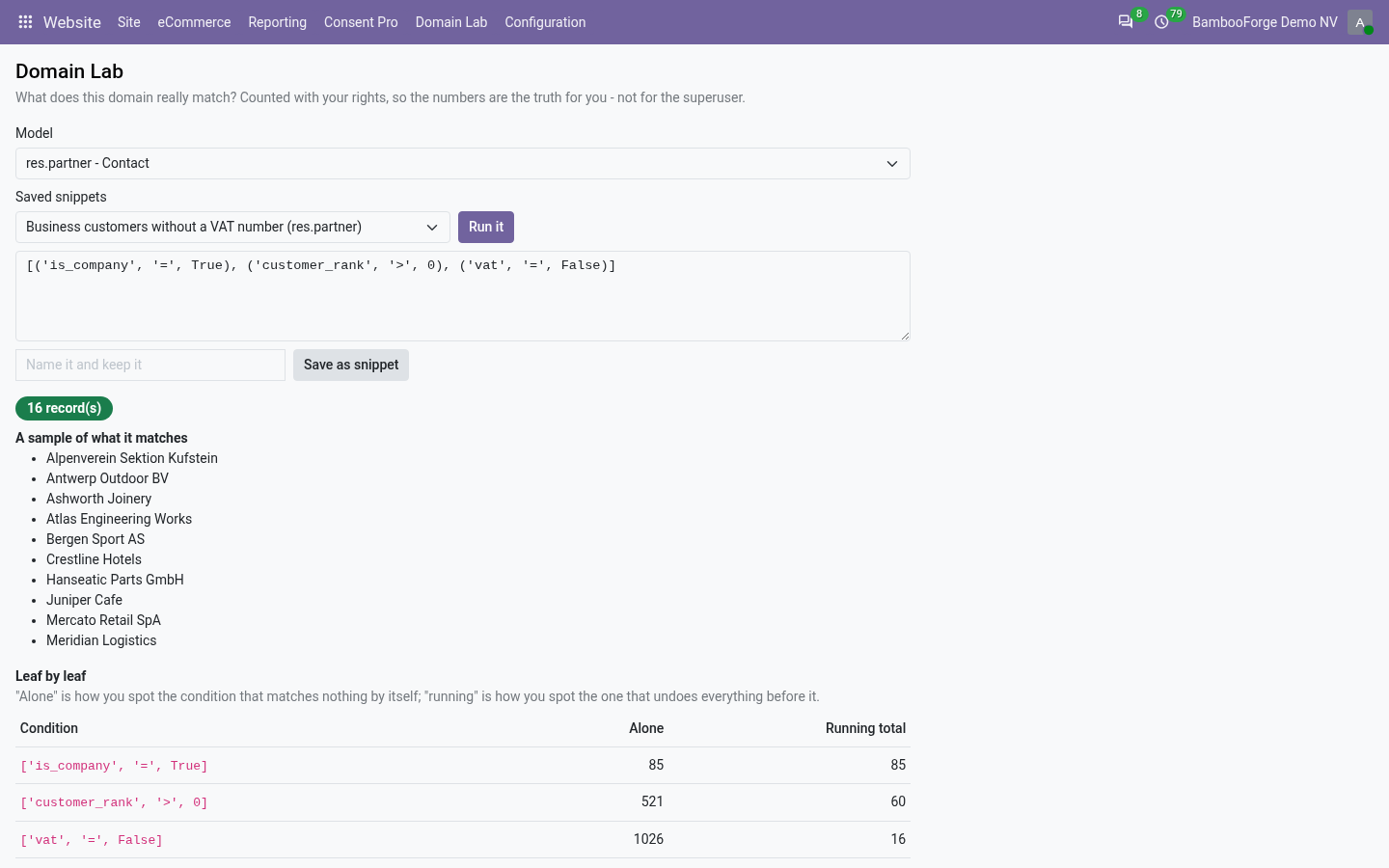
Task: Click the 16 record(s) badge
Action: point(64,408)
